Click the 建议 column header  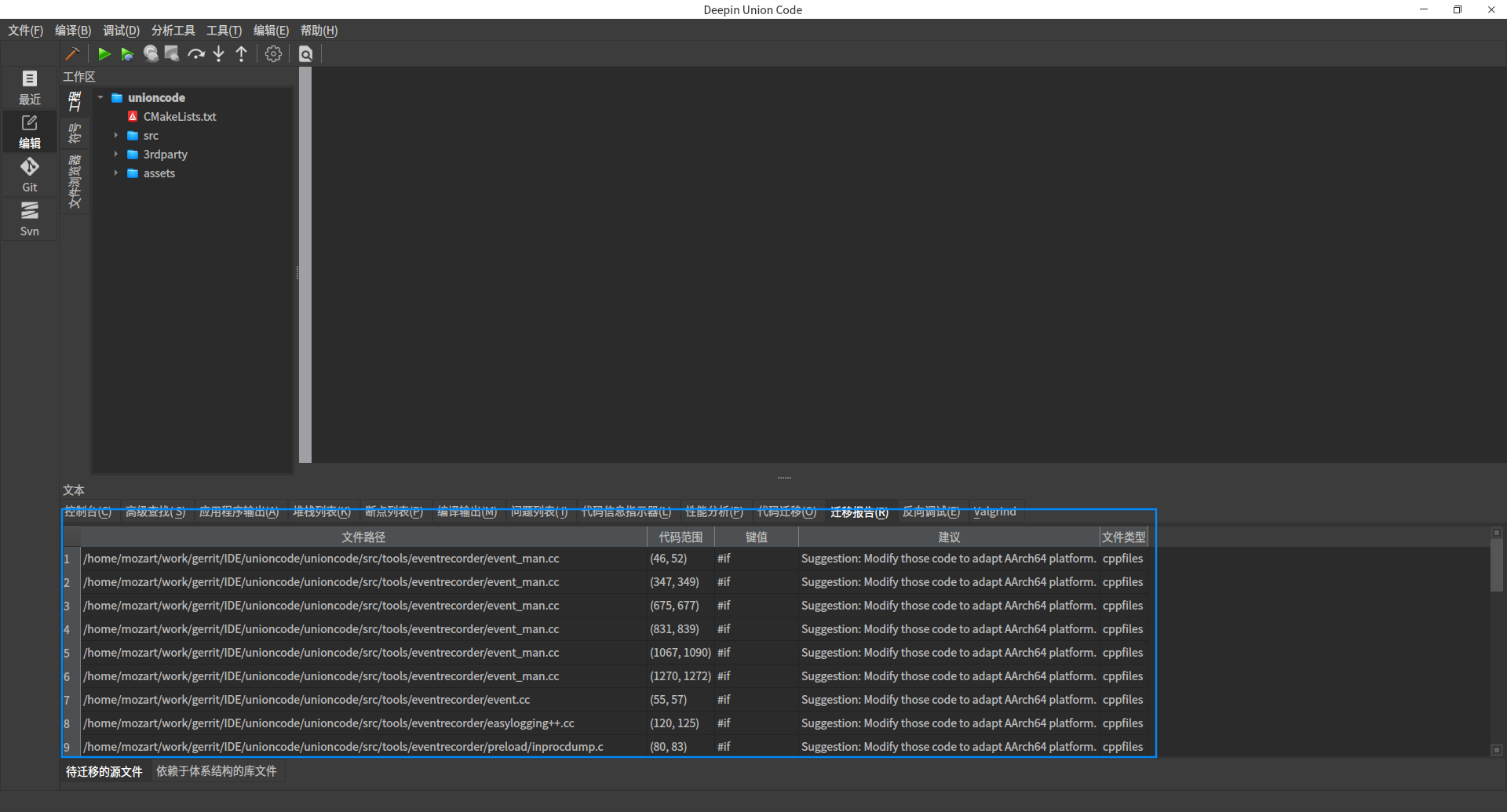[949, 537]
